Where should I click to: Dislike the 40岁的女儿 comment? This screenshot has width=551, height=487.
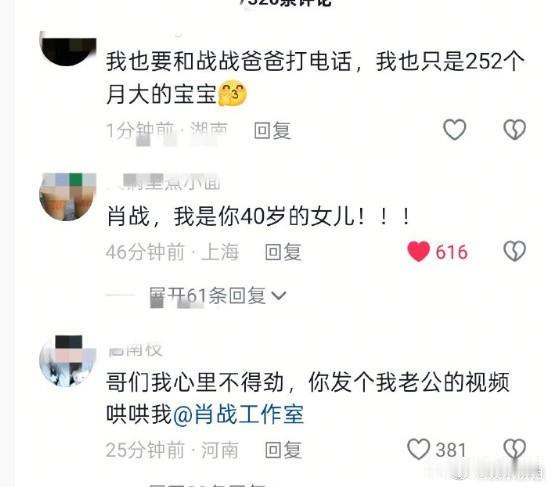point(514,251)
